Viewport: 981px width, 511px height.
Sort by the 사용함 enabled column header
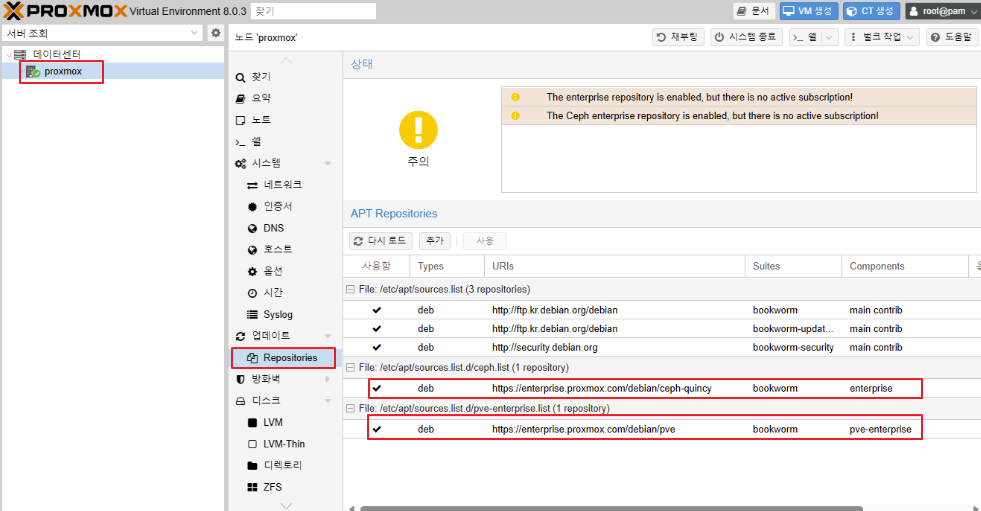click(376, 266)
